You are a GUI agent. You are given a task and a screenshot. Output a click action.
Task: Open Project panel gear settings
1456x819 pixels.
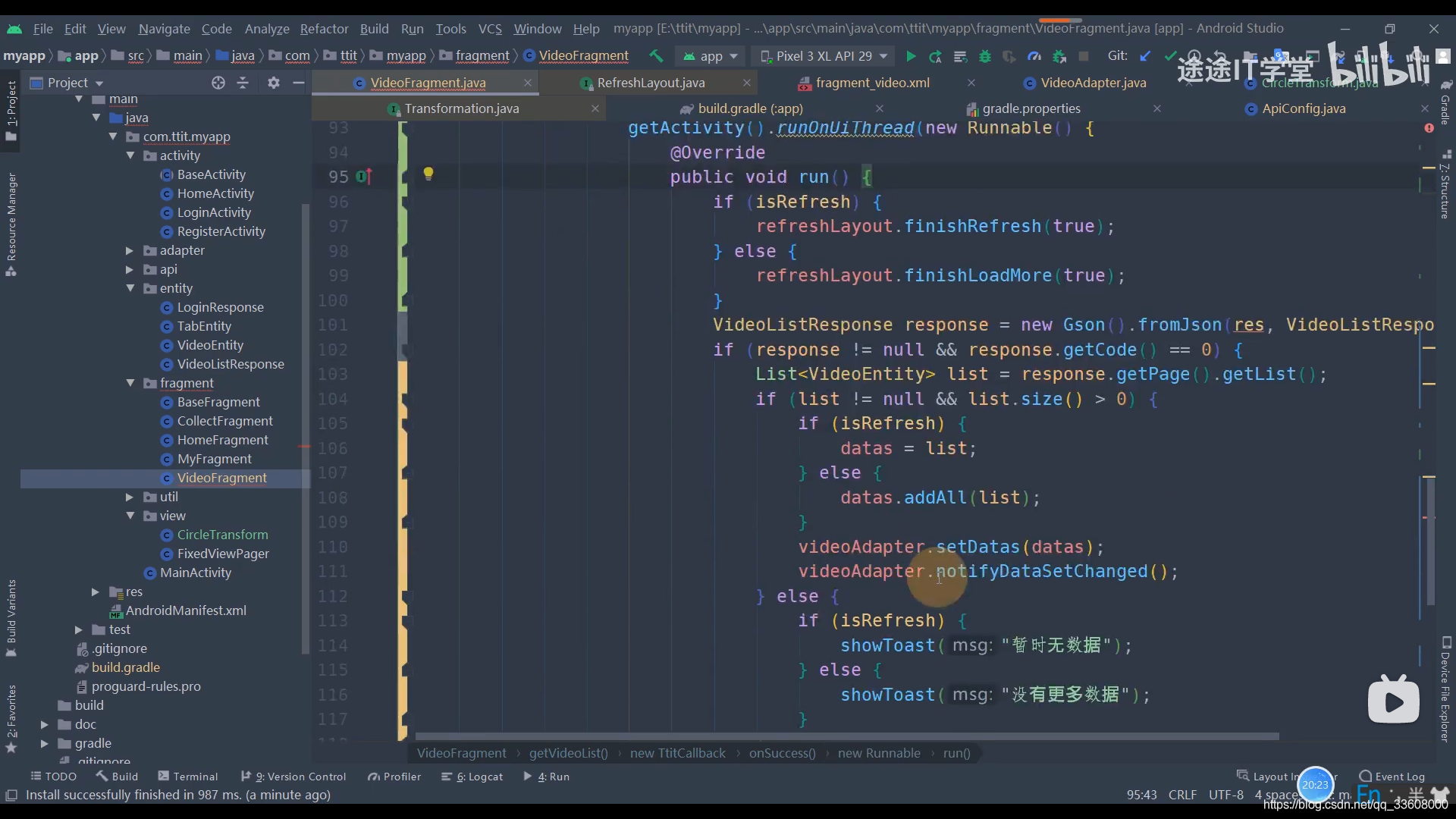pyautogui.click(x=274, y=83)
